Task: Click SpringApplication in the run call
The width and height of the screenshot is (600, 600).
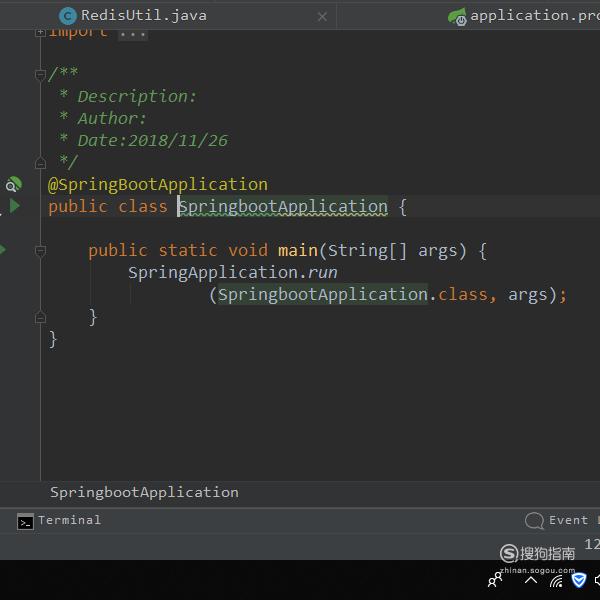Action: pyautogui.click(x=213, y=273)
